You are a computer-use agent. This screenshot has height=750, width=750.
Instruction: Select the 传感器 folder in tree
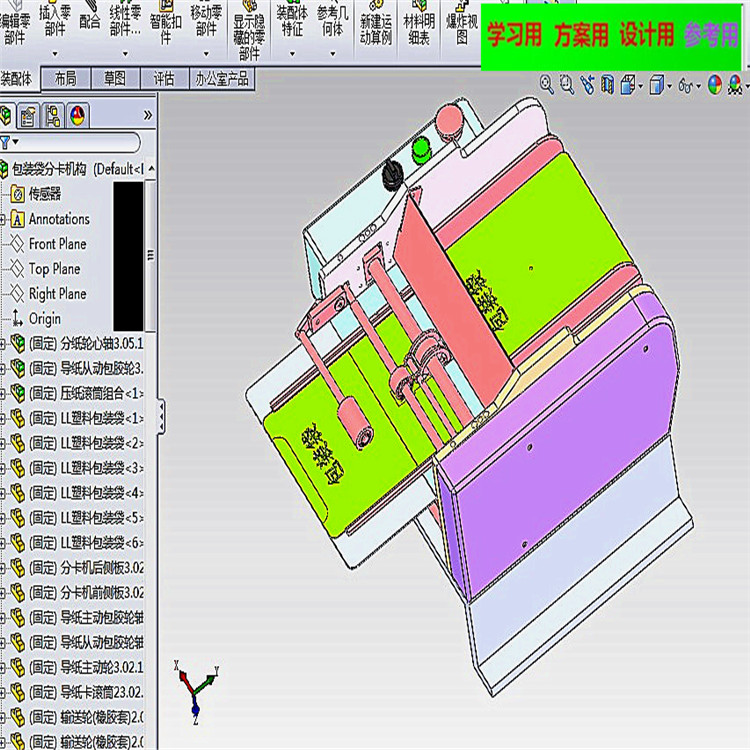coord(36,194)
